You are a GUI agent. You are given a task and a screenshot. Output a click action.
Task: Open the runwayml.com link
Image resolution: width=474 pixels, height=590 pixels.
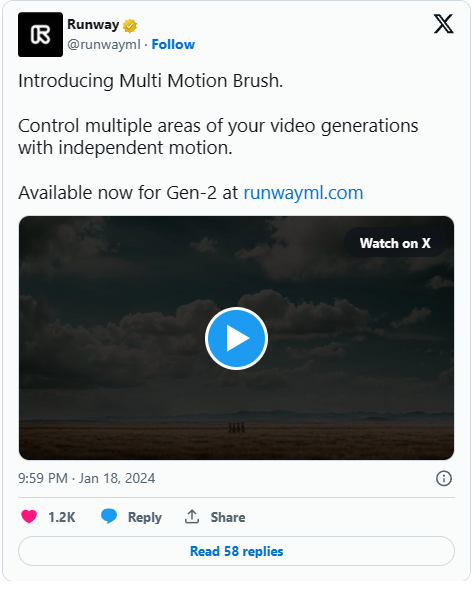click(303, 193)
